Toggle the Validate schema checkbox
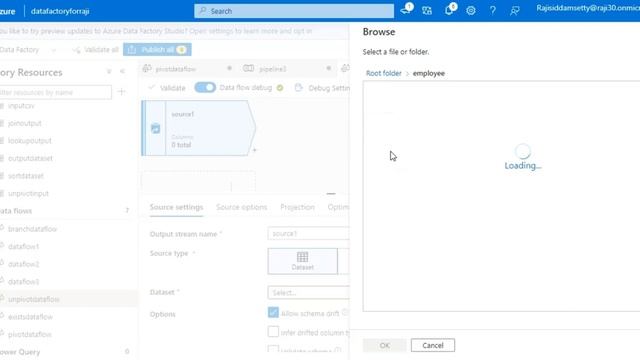Screen dimensions: 640x360 pyautogui.click(x=273, y=349)
